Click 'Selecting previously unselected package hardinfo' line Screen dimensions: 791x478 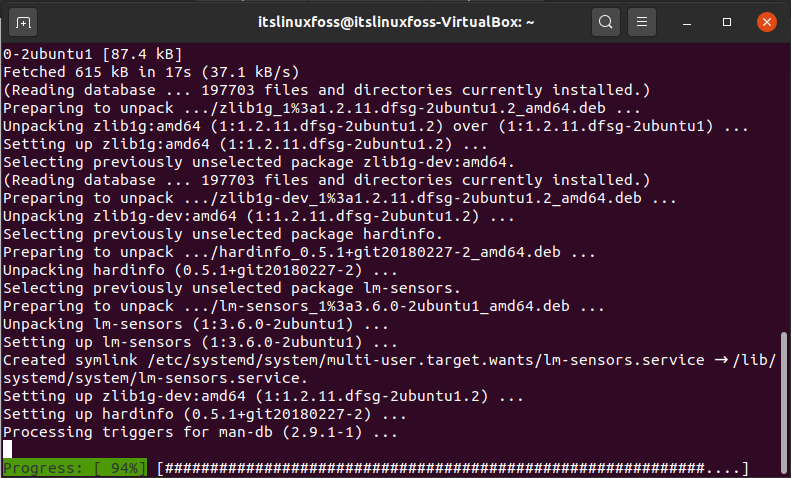click(x=223, y=234)
